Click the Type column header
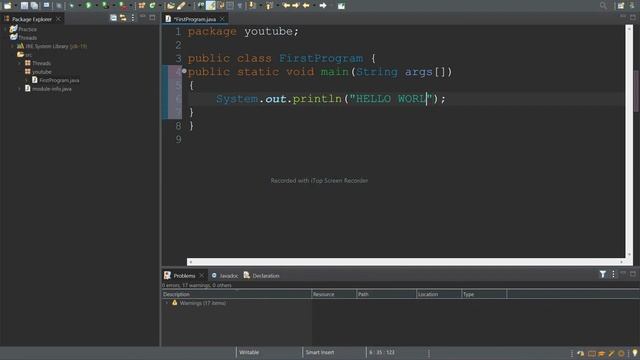640x360 pixels. coord(484,294)
